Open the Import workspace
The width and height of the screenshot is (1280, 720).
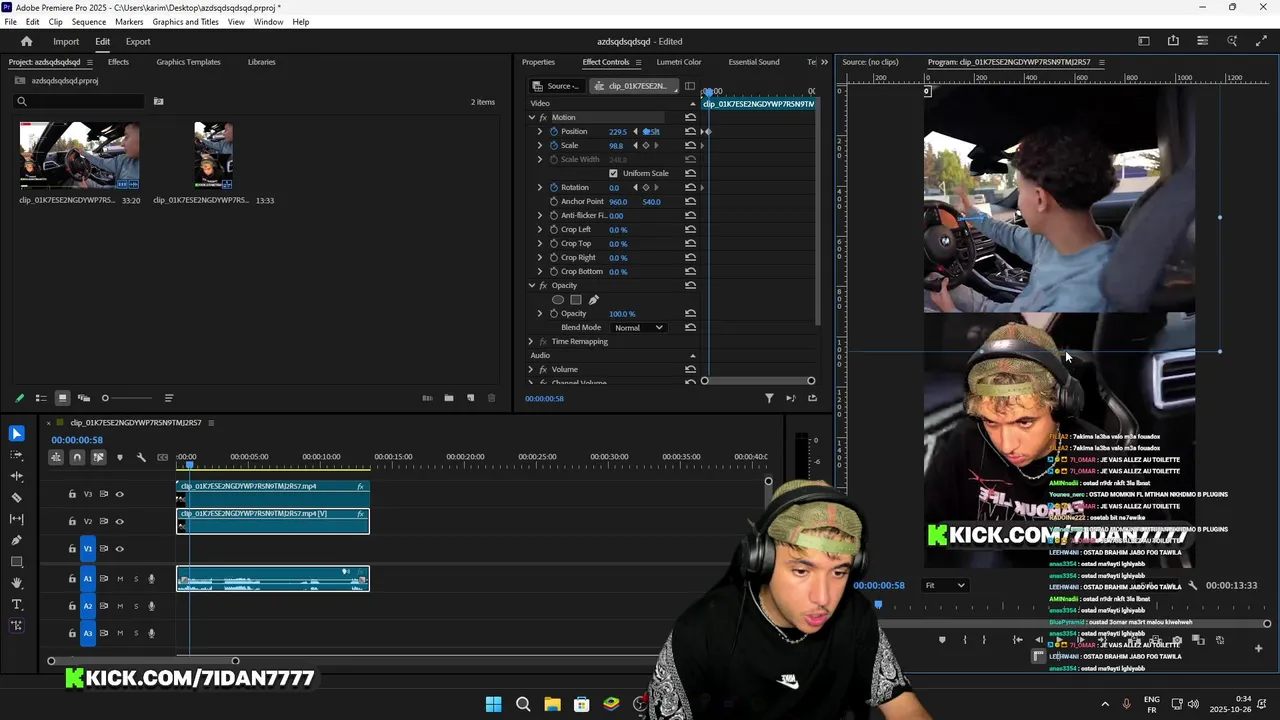(66, 41)
